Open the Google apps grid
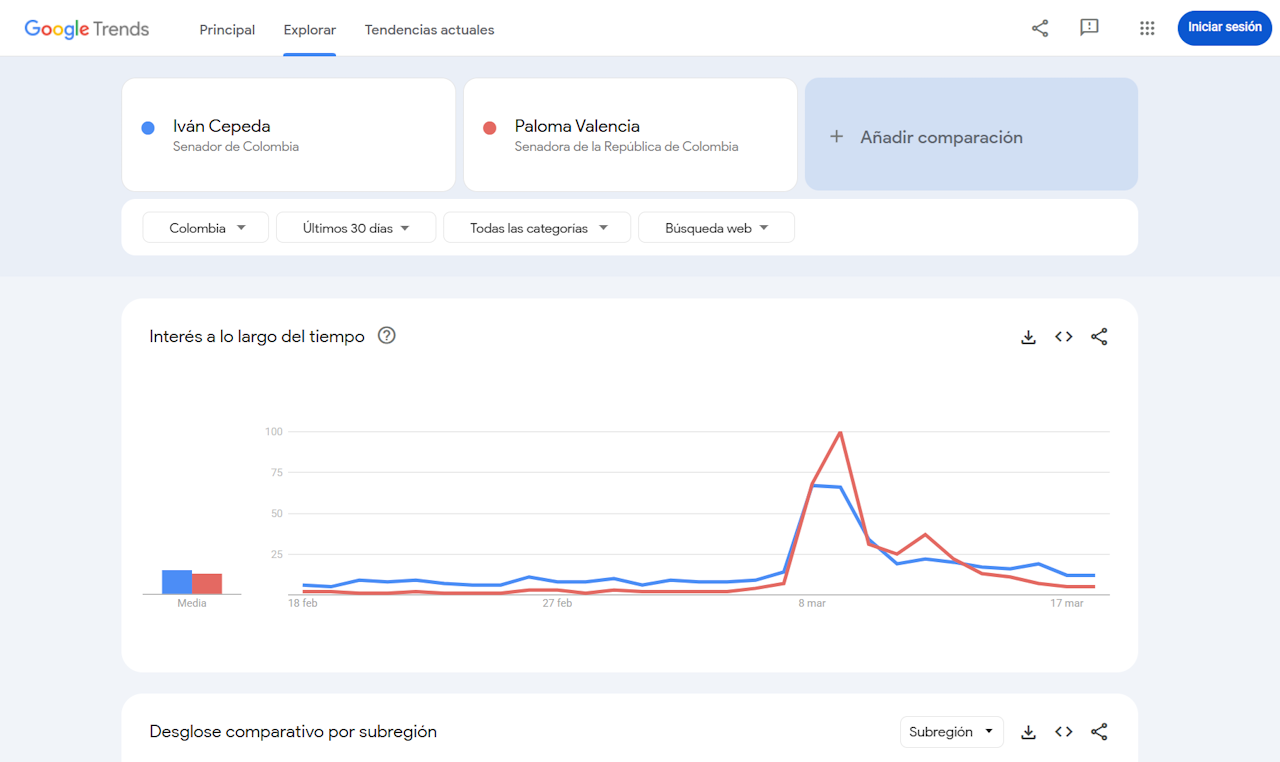The height and width of the screenshot is (762, 1280). (x=1147, y=28)
